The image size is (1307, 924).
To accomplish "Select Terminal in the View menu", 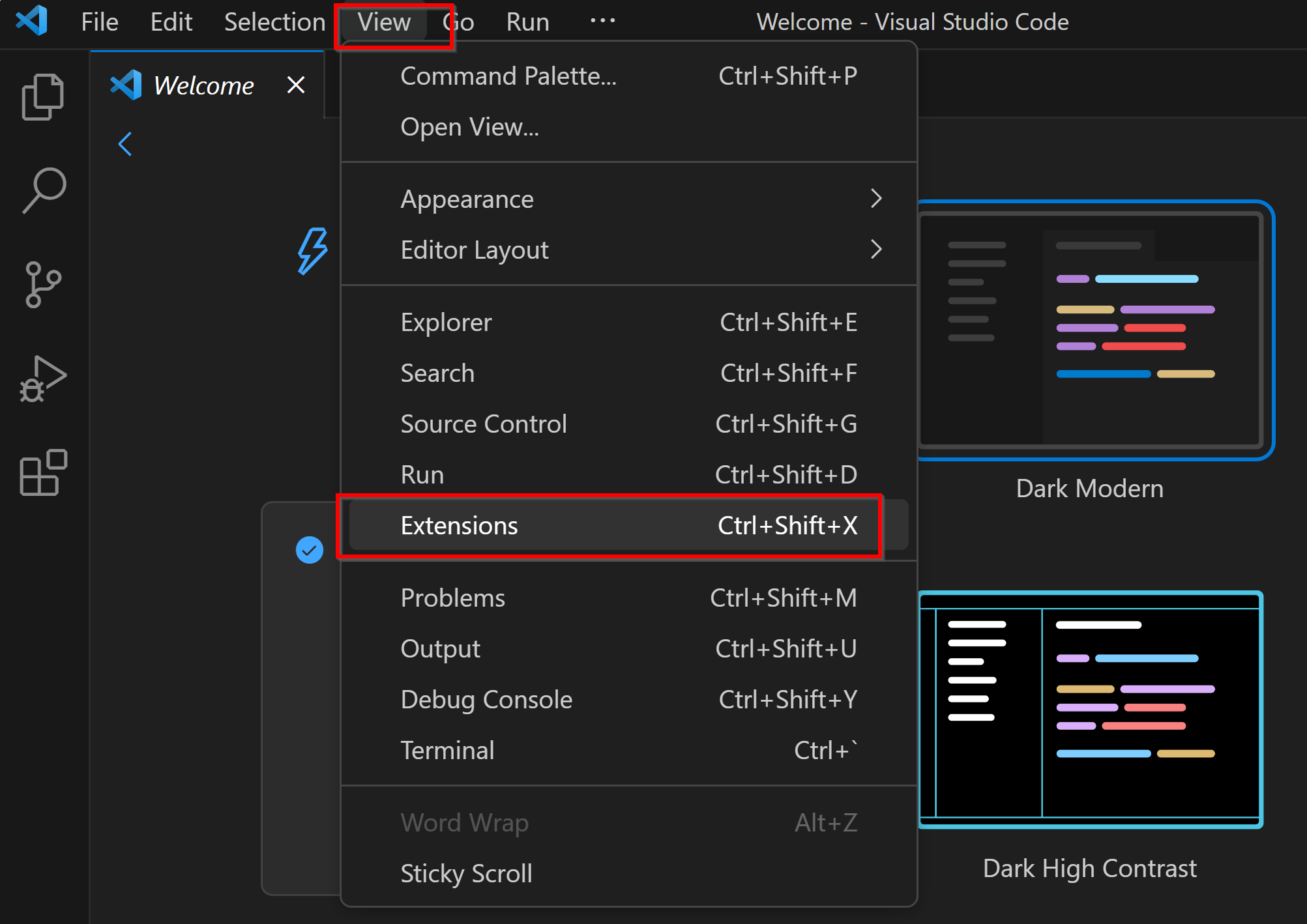I will [x=629, y=750].
